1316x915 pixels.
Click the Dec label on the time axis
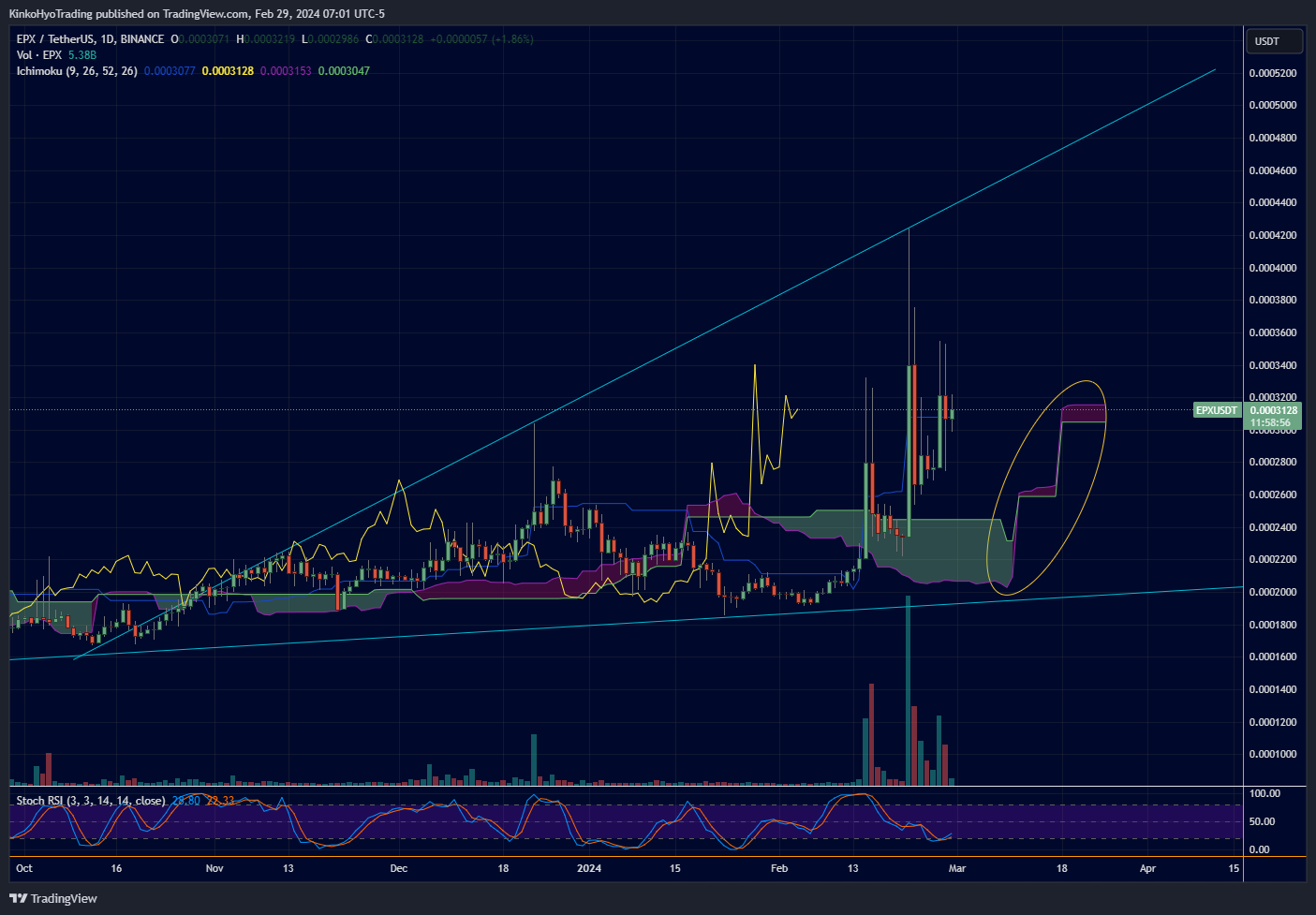point(399,868)
